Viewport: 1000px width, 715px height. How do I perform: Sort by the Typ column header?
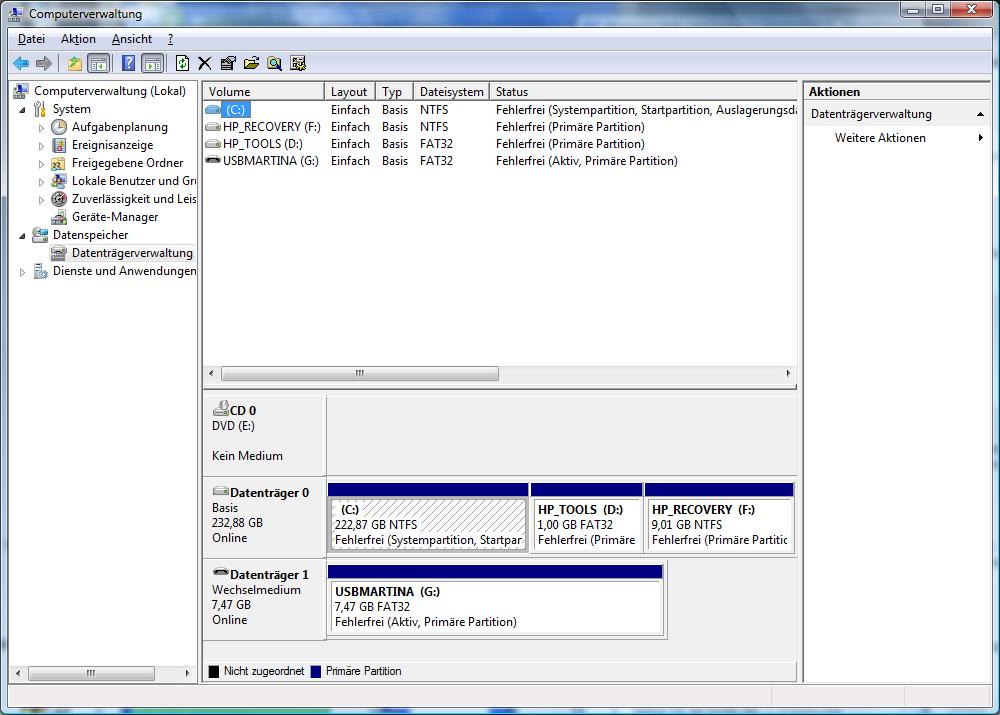[394, 91]
